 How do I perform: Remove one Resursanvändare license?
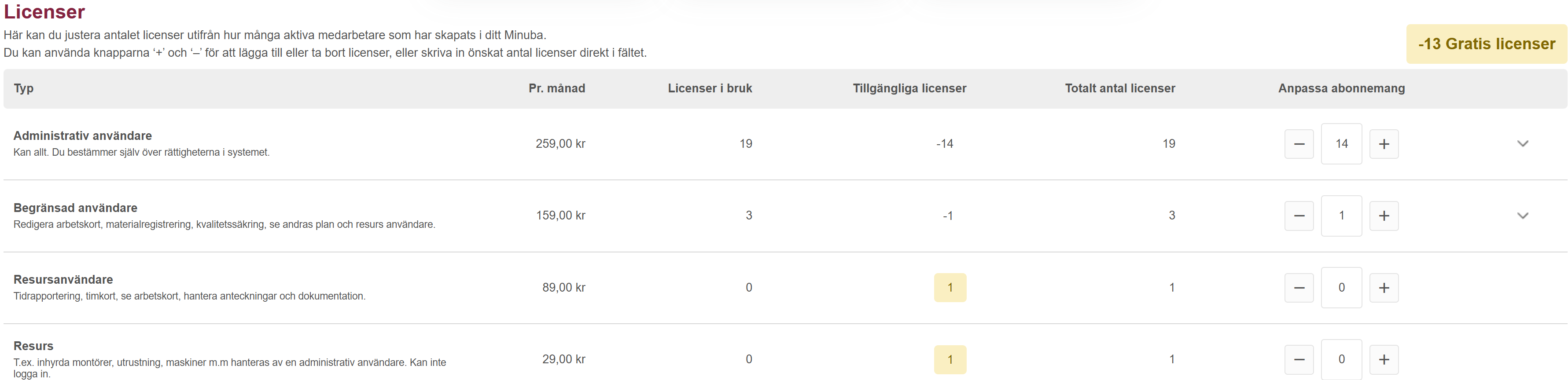click(x=1298, y=288)
